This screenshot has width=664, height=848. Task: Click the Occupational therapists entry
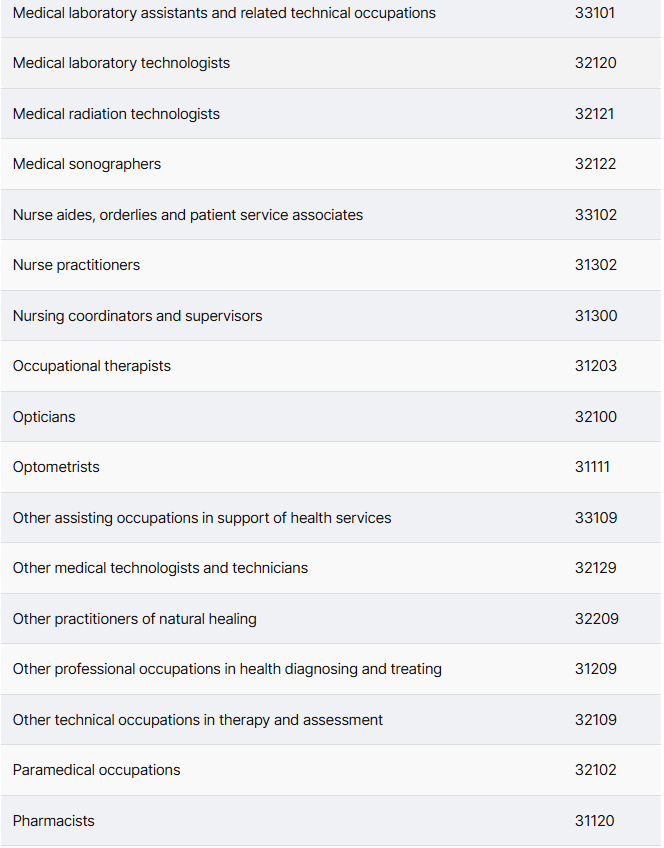click(92, 366)
